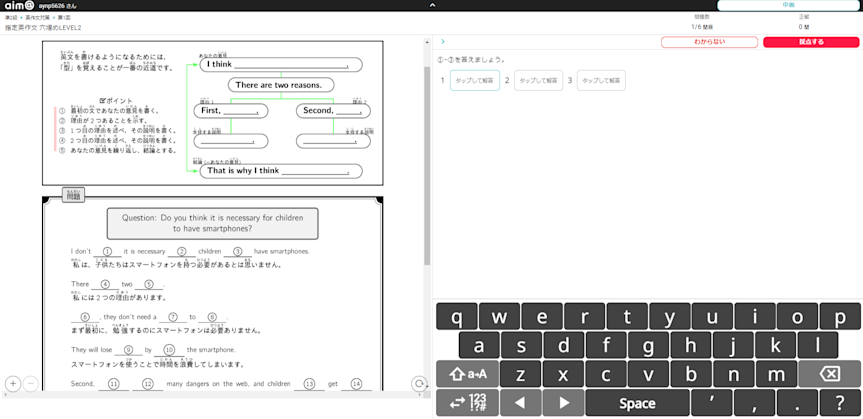Tap the f key
863x419 pixels.
tap(606, 345)
